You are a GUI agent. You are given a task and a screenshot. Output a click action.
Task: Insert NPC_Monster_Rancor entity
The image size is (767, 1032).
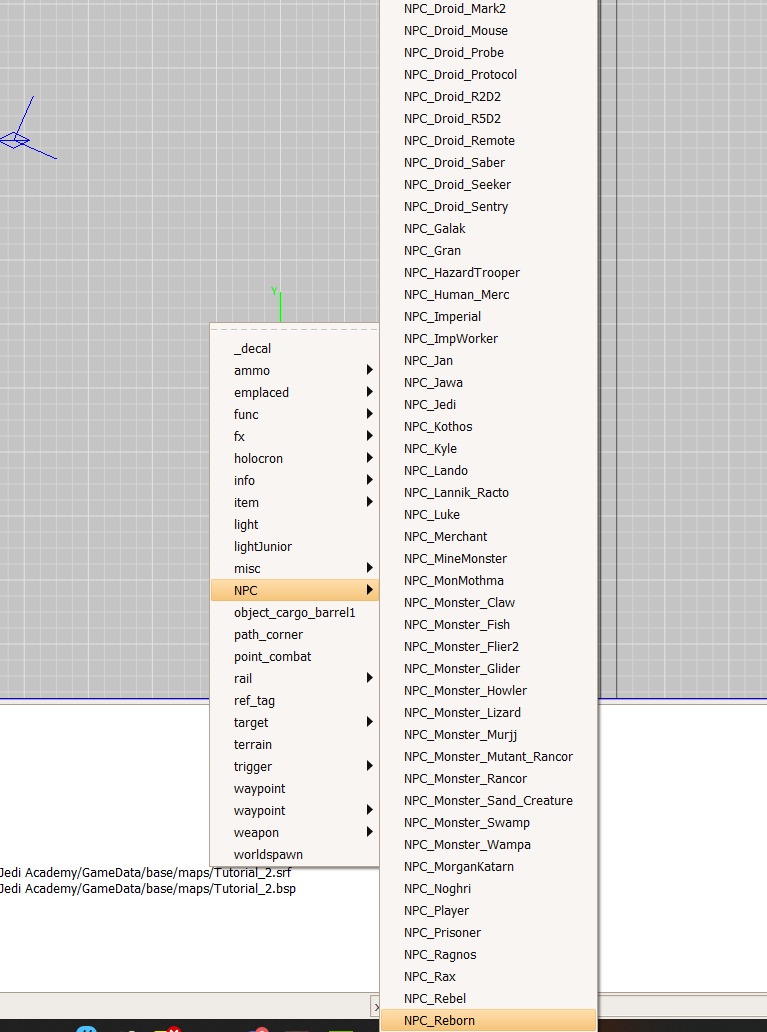489,779
